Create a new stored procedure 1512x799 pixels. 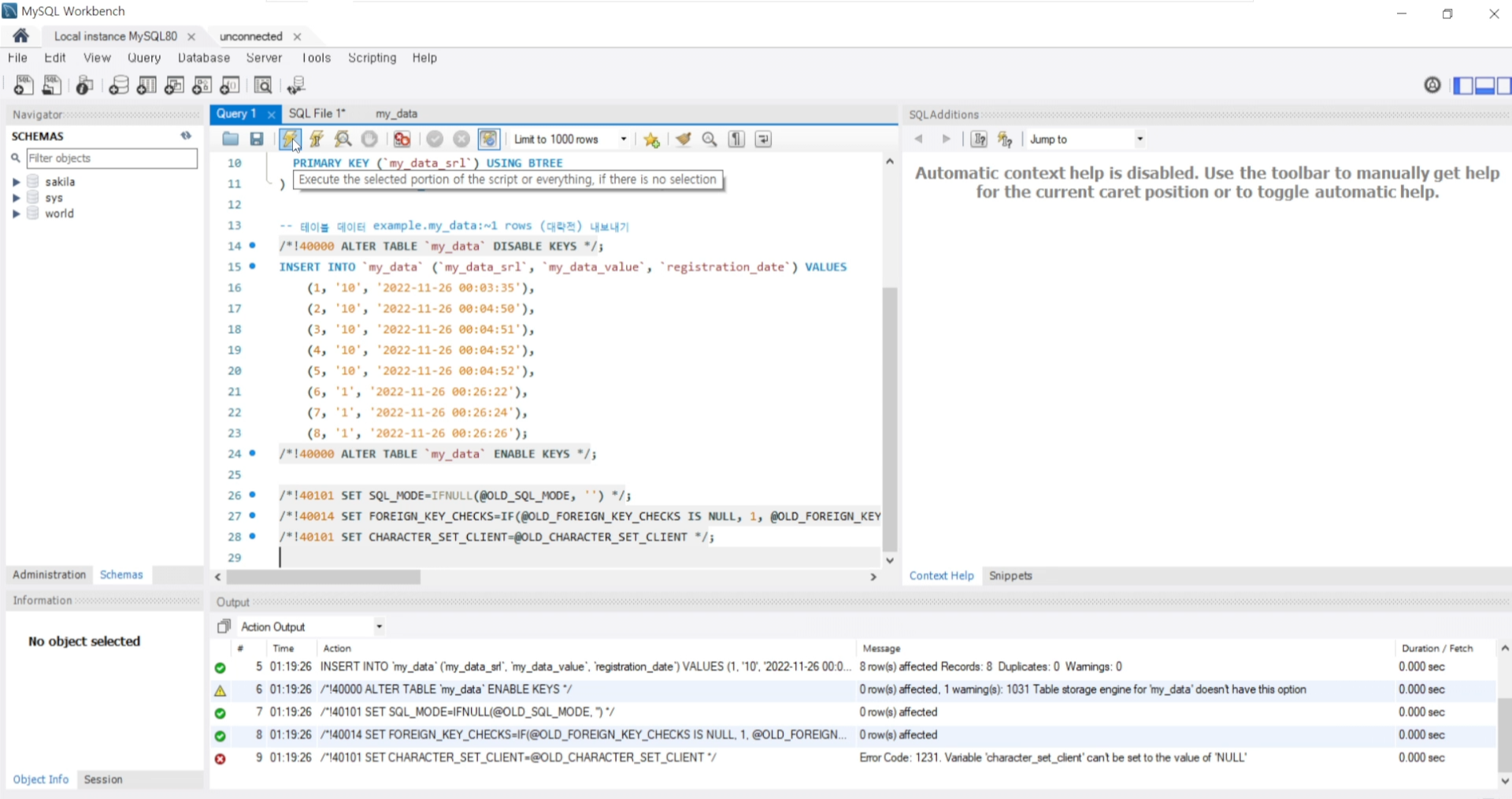coord(202,85)
